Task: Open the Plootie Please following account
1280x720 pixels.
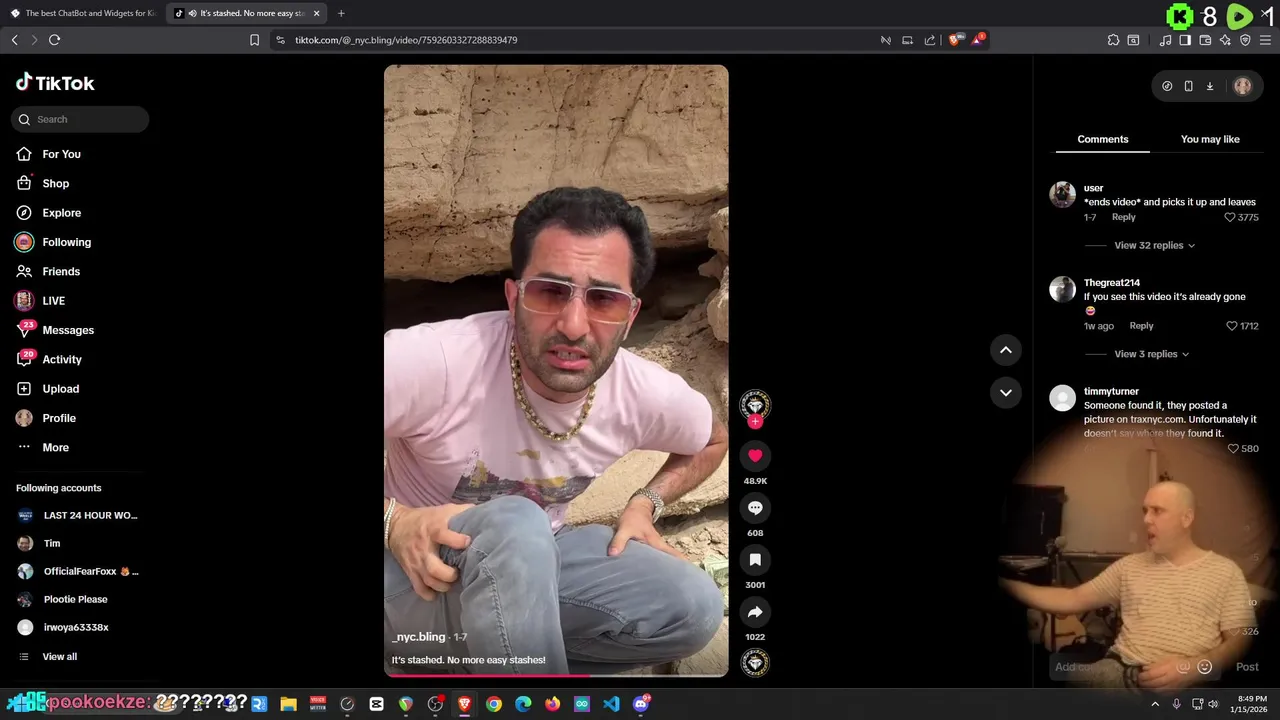Action: click(x=62, y=600)
